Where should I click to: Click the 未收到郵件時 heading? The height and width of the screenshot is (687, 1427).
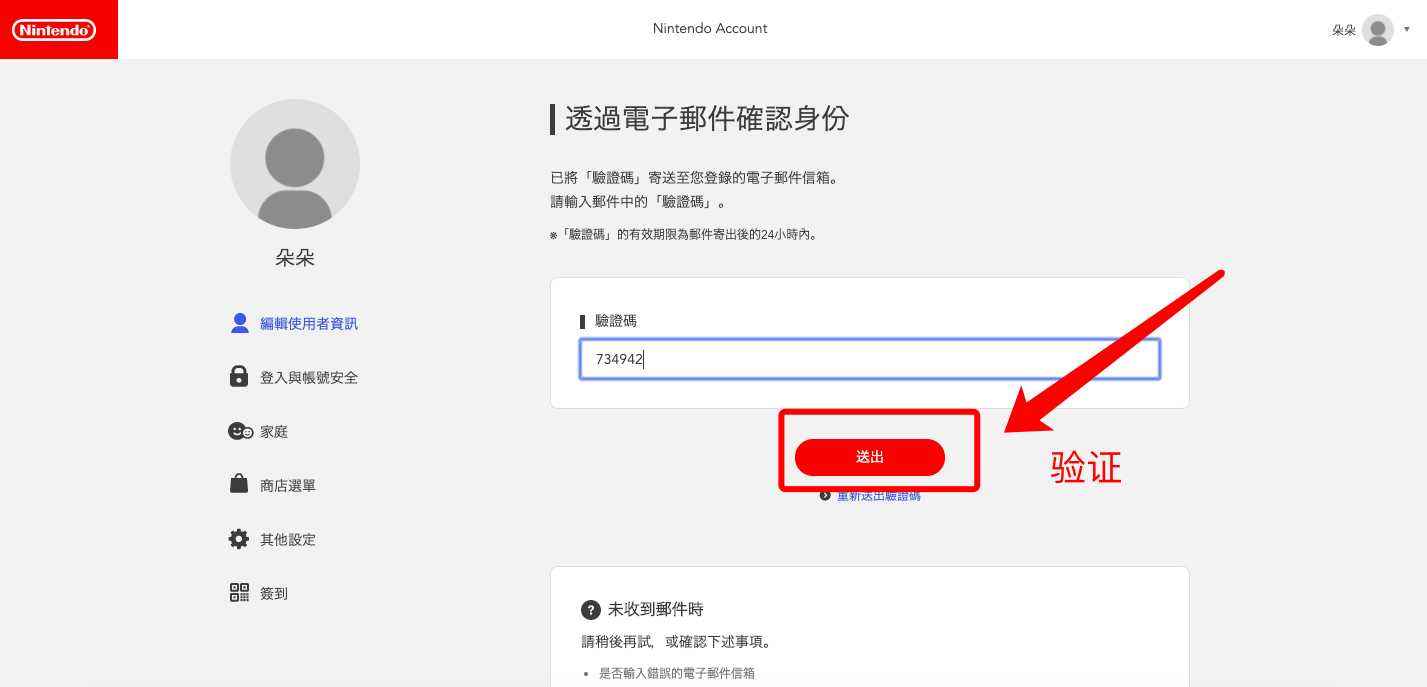tap(656, 609)
